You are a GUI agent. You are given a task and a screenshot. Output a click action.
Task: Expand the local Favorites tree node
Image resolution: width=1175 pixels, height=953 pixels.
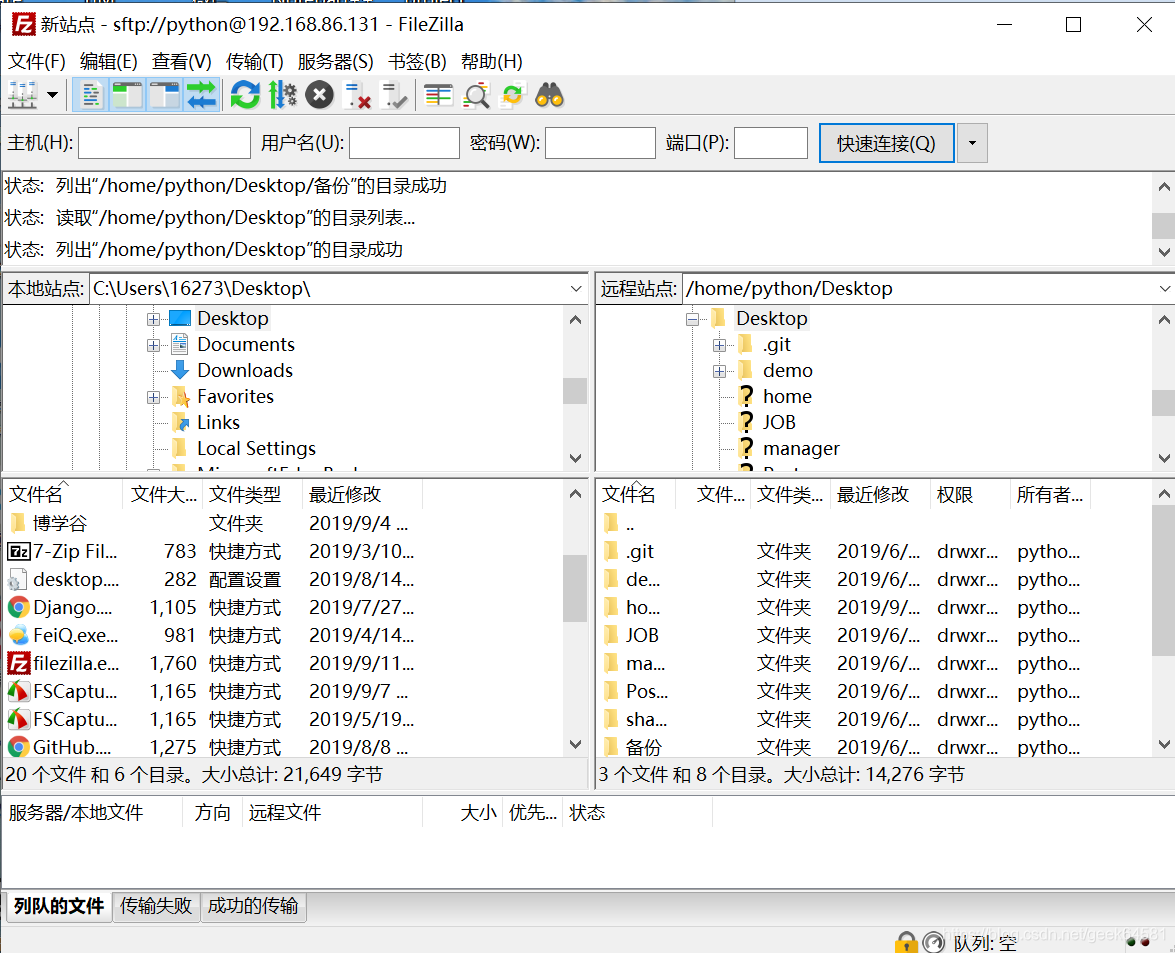click(x=154, y=397)
